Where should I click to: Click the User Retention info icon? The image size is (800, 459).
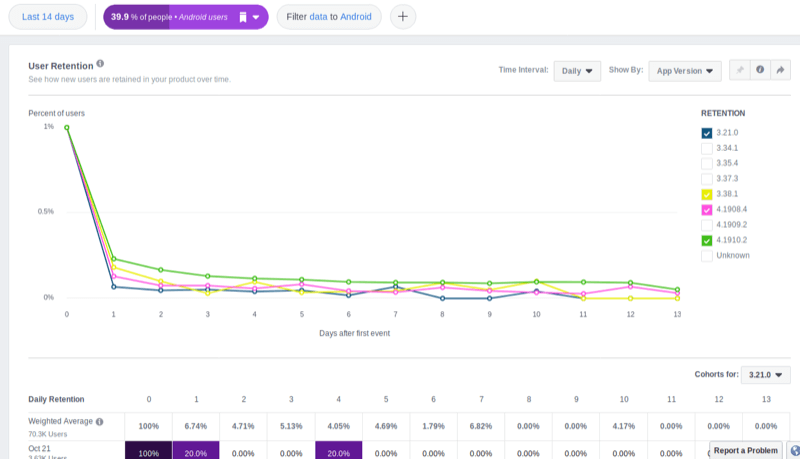(x=100, y=64)
